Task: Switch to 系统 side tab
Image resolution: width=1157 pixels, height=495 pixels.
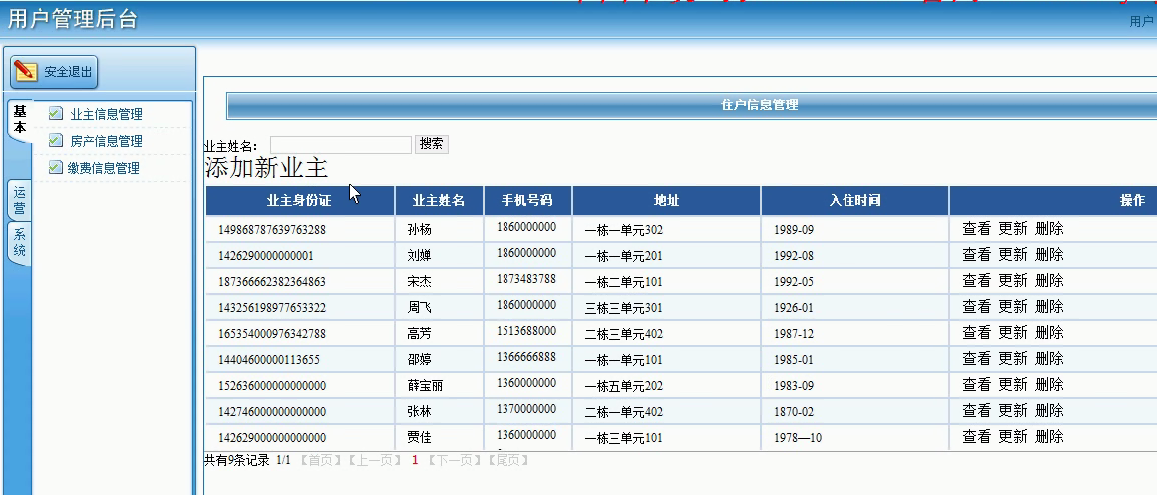Action: pyautogui.click(x=20, y=243)
